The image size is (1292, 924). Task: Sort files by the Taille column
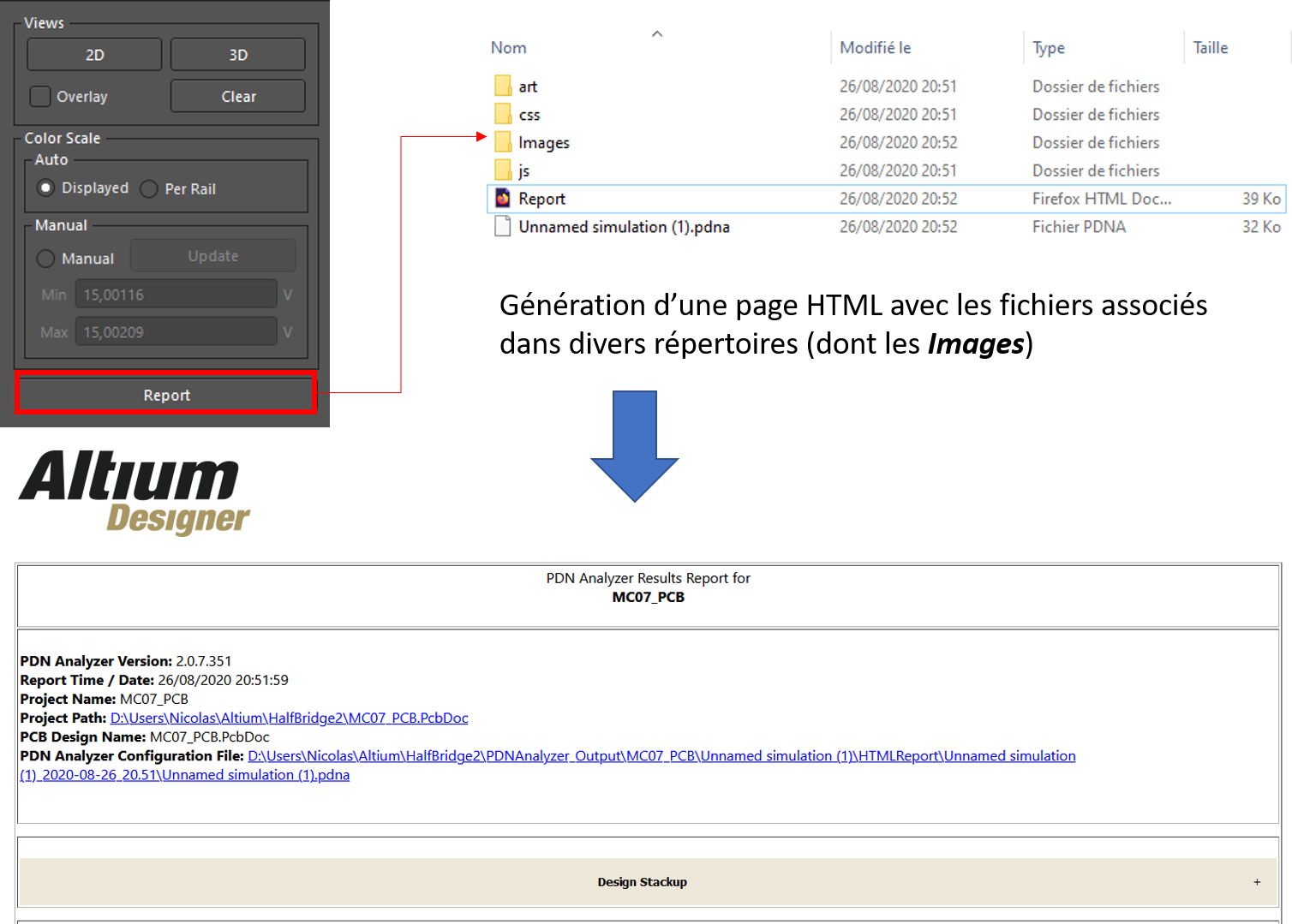click(x=1211, y=48)
